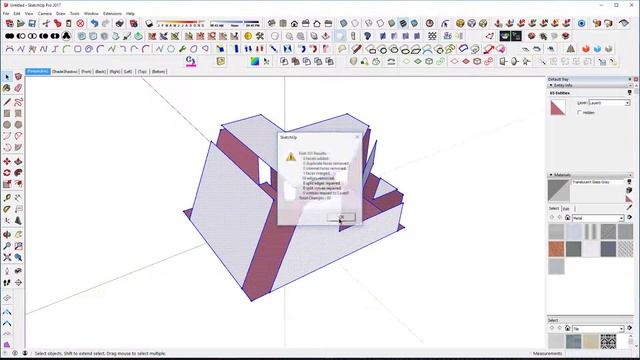Open the File menu
The image size is (640, 360).
pos(6,13)
